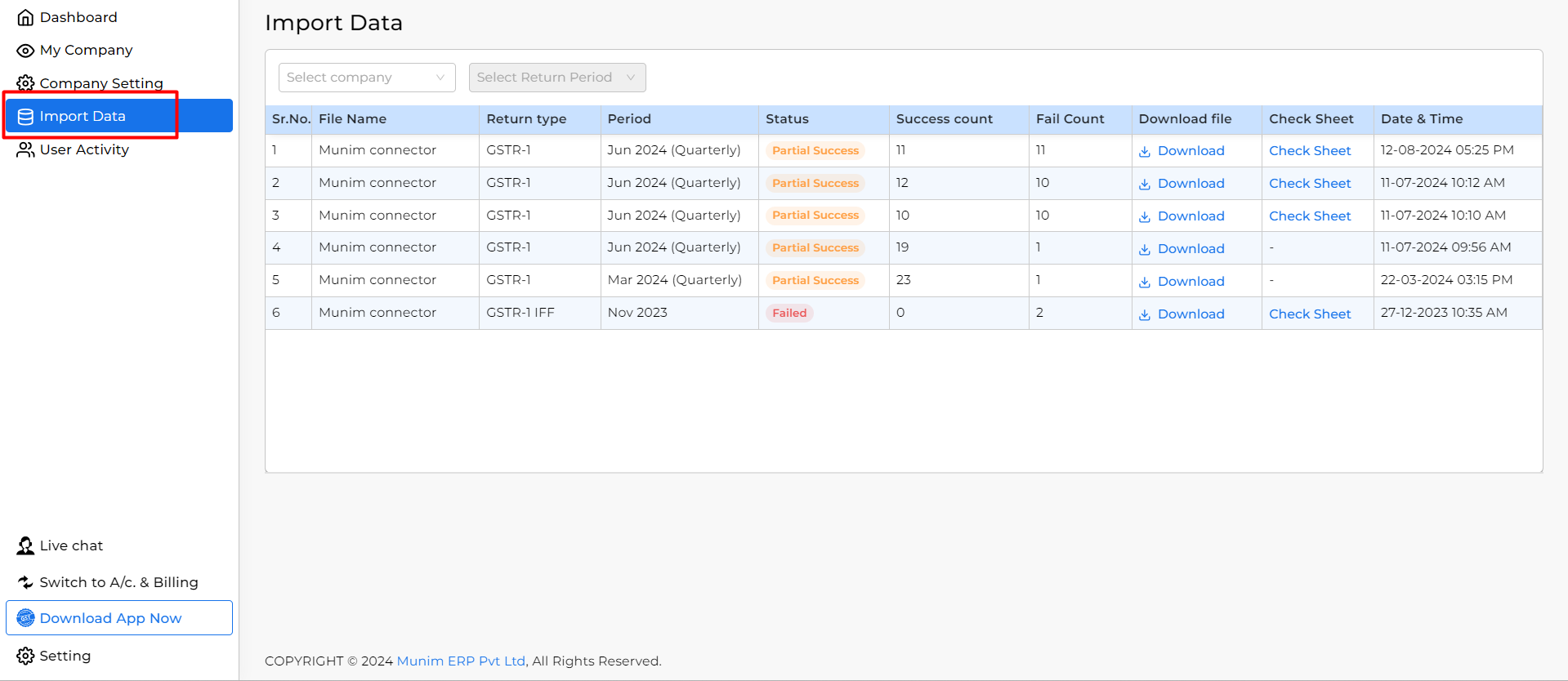1568x681 pixels.
Task: Open Company Setting menu item
Action: tap(101, 83)
